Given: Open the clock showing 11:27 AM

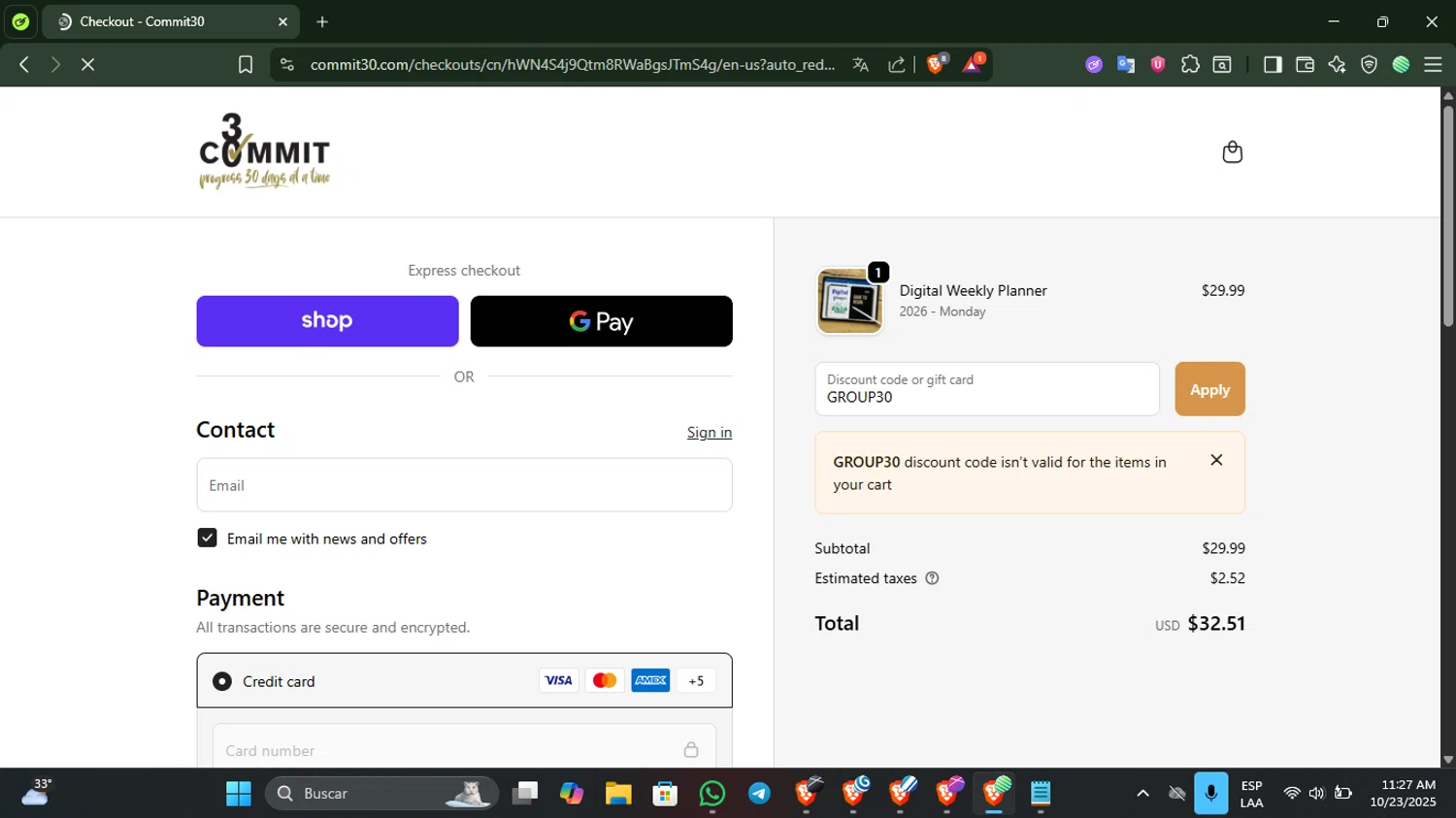Looking at the screenshot, I should [x=1403, y=794].
